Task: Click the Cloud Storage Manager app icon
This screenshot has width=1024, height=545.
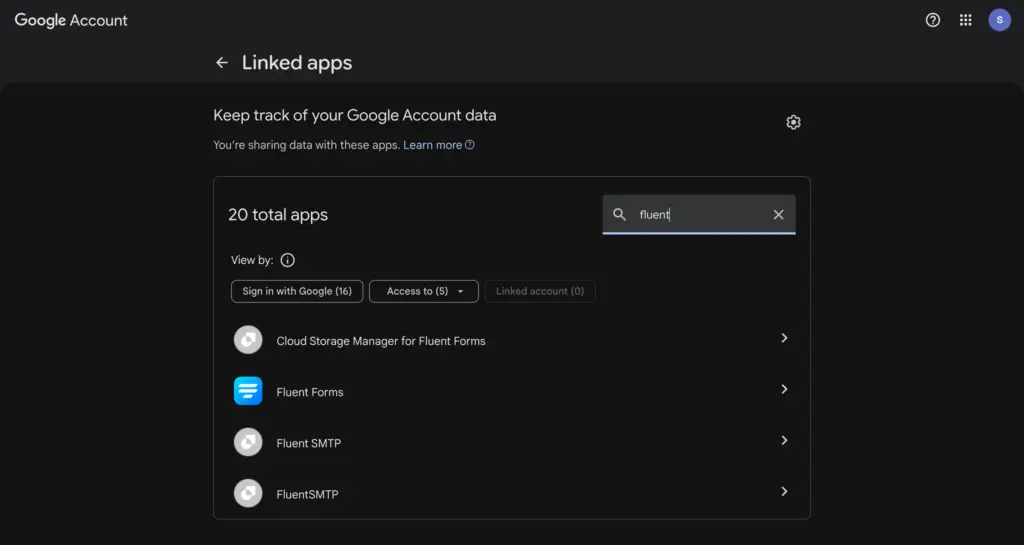Action: 248,340
